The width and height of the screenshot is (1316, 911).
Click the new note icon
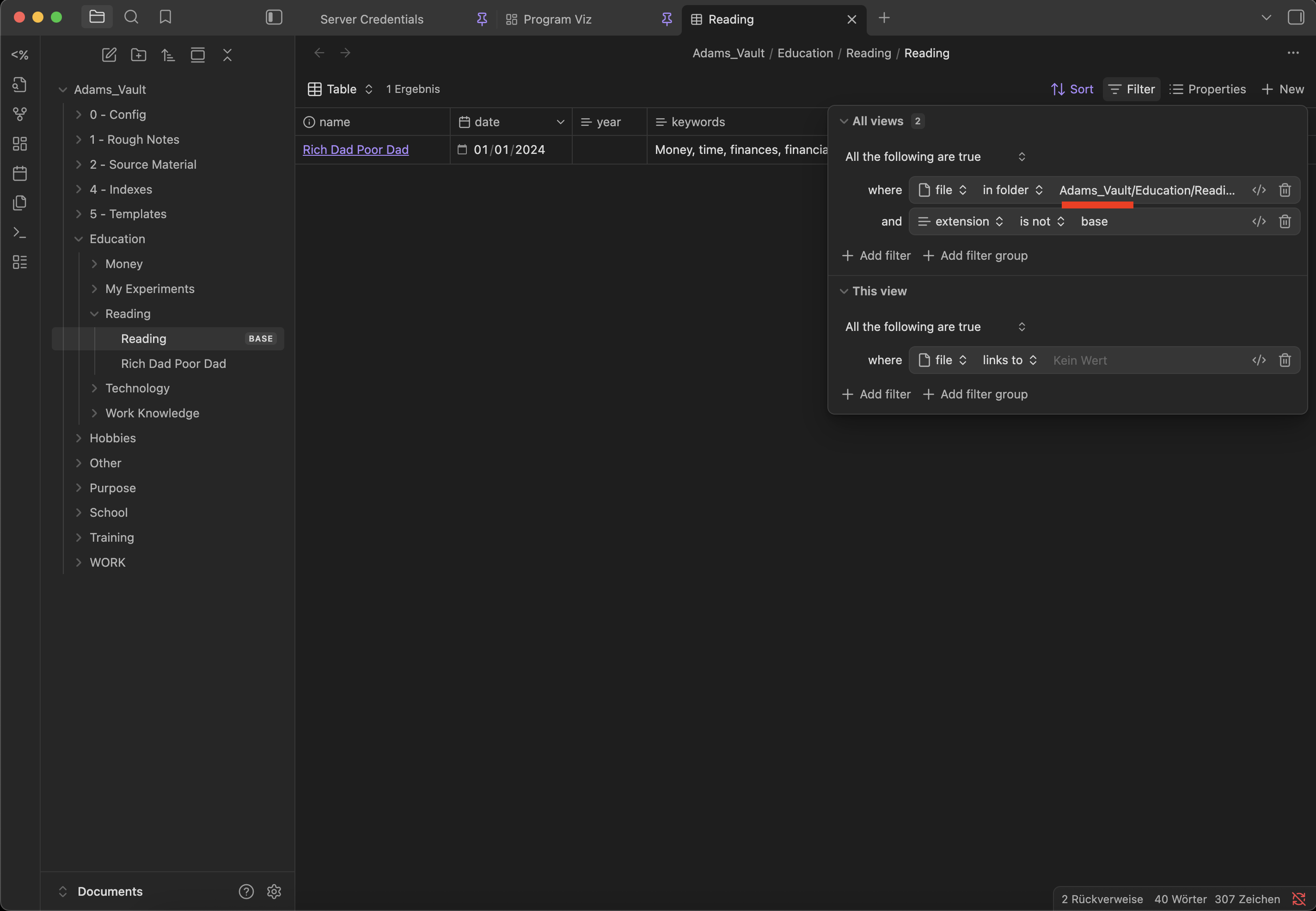[x=109, y=55]
